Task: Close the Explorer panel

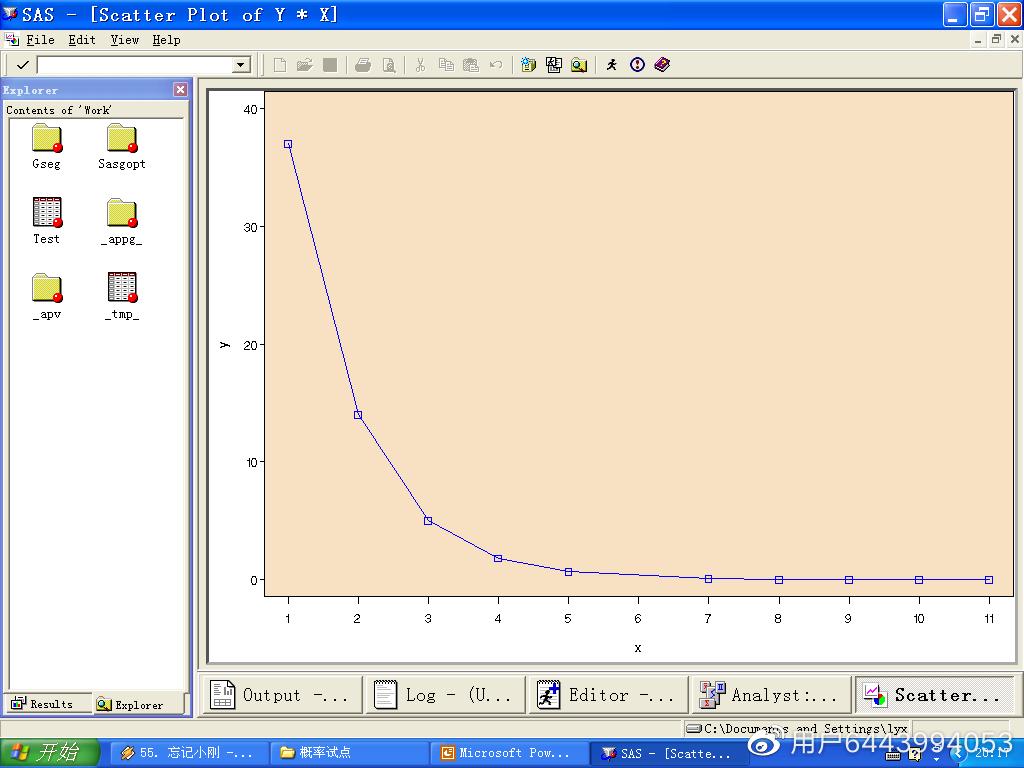Action: point(180,90)
